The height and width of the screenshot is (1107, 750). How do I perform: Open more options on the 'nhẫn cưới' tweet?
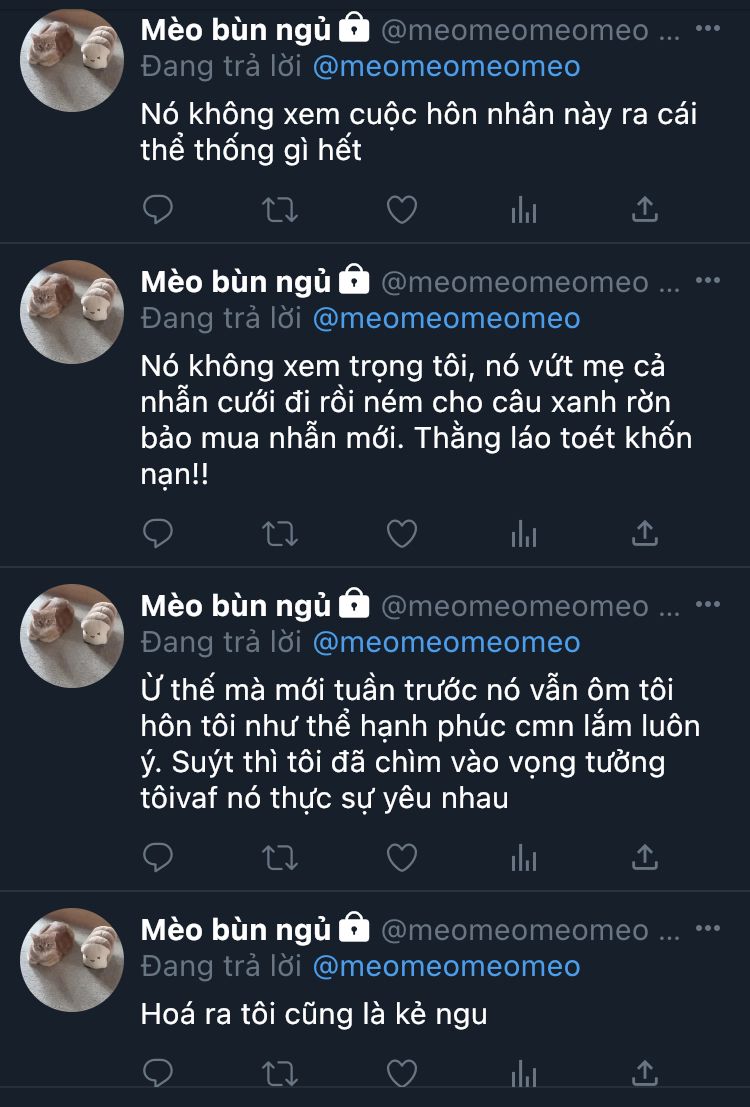[x=708, y=281]
